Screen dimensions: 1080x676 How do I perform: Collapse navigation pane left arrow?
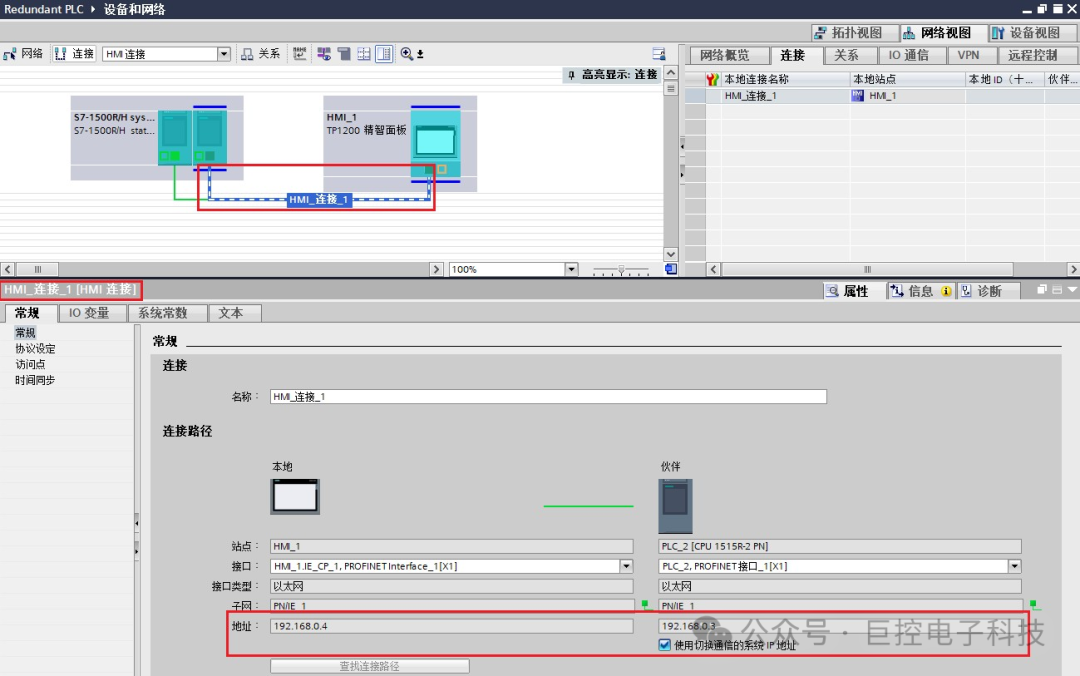coord(136,523)
